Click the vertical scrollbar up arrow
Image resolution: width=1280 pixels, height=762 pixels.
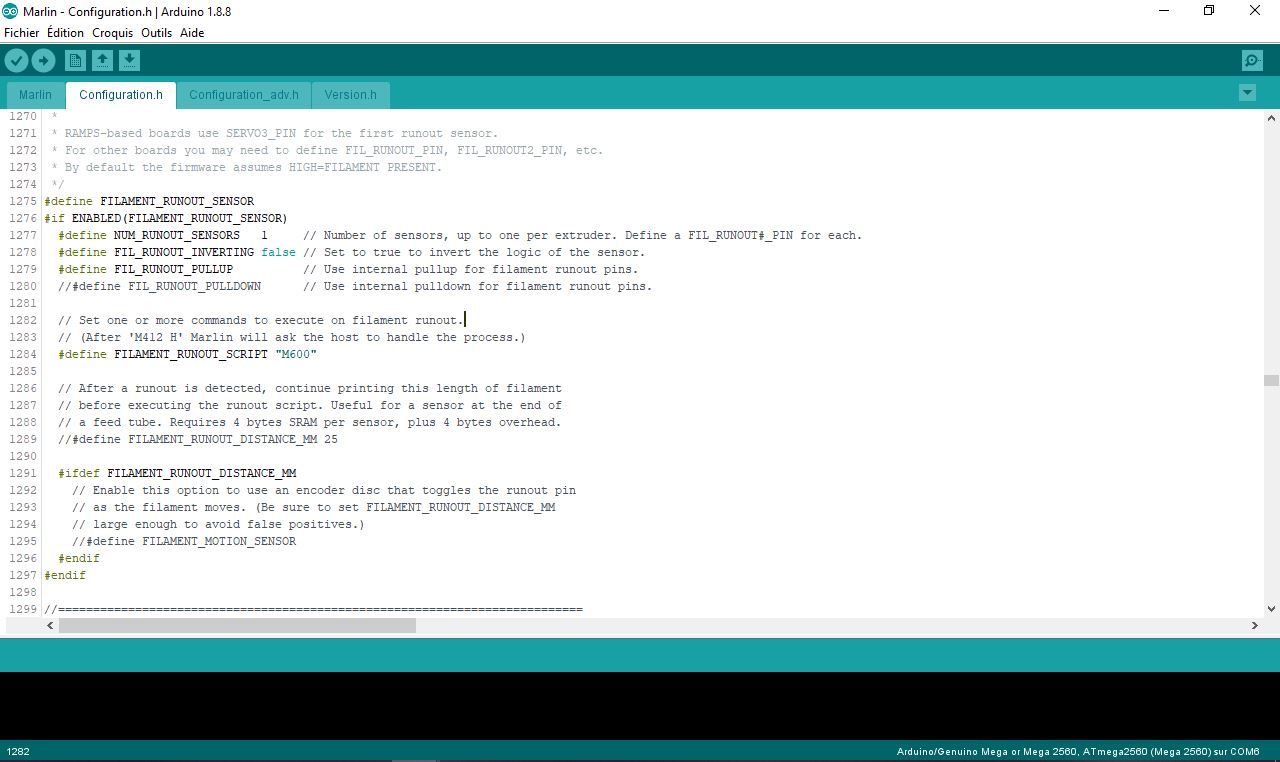pos(1271,117)
